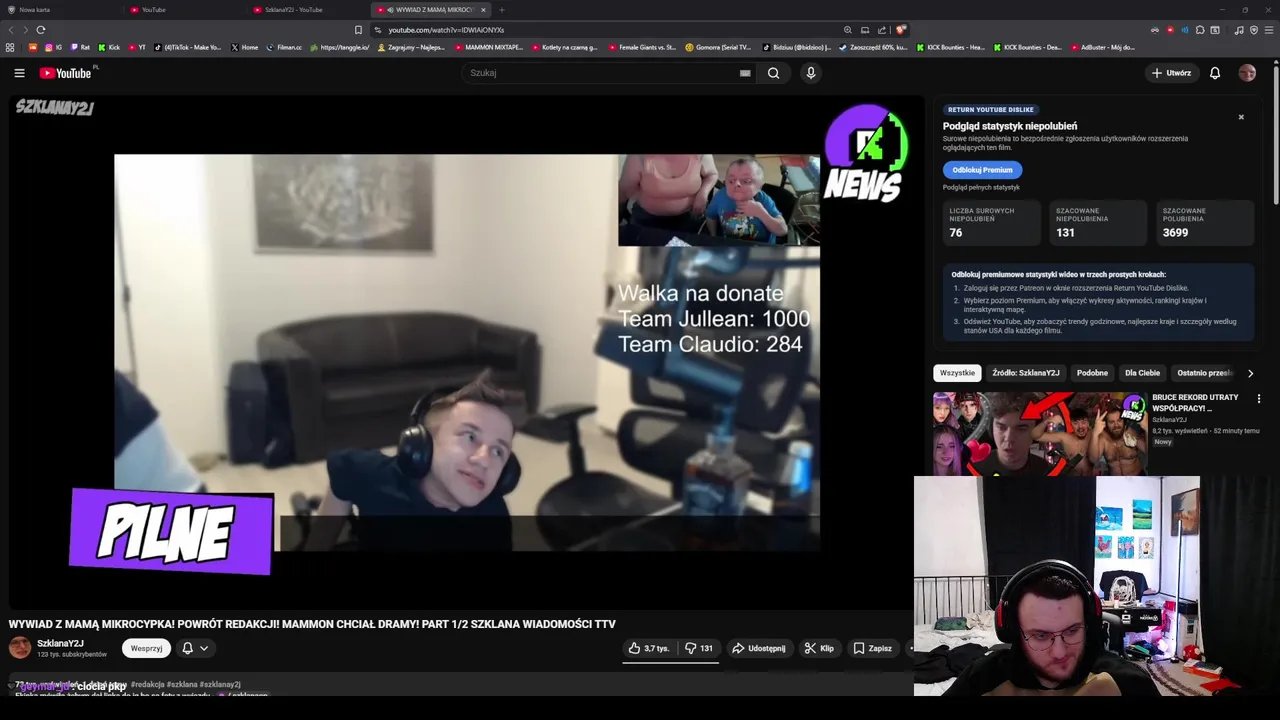The height and width of the screenshot is (720, 1280).
Task: Bookmark this page with the bookmark icon
Action: click(358, 30)
